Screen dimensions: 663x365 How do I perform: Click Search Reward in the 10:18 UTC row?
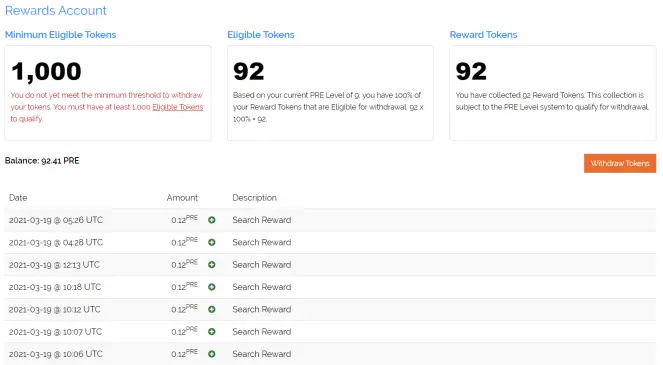tap(262, 287)
